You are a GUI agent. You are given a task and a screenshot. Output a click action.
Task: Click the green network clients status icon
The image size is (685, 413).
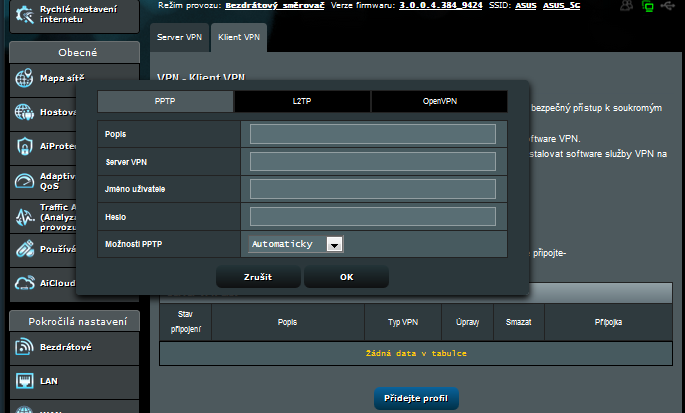[x=648, y=6]
